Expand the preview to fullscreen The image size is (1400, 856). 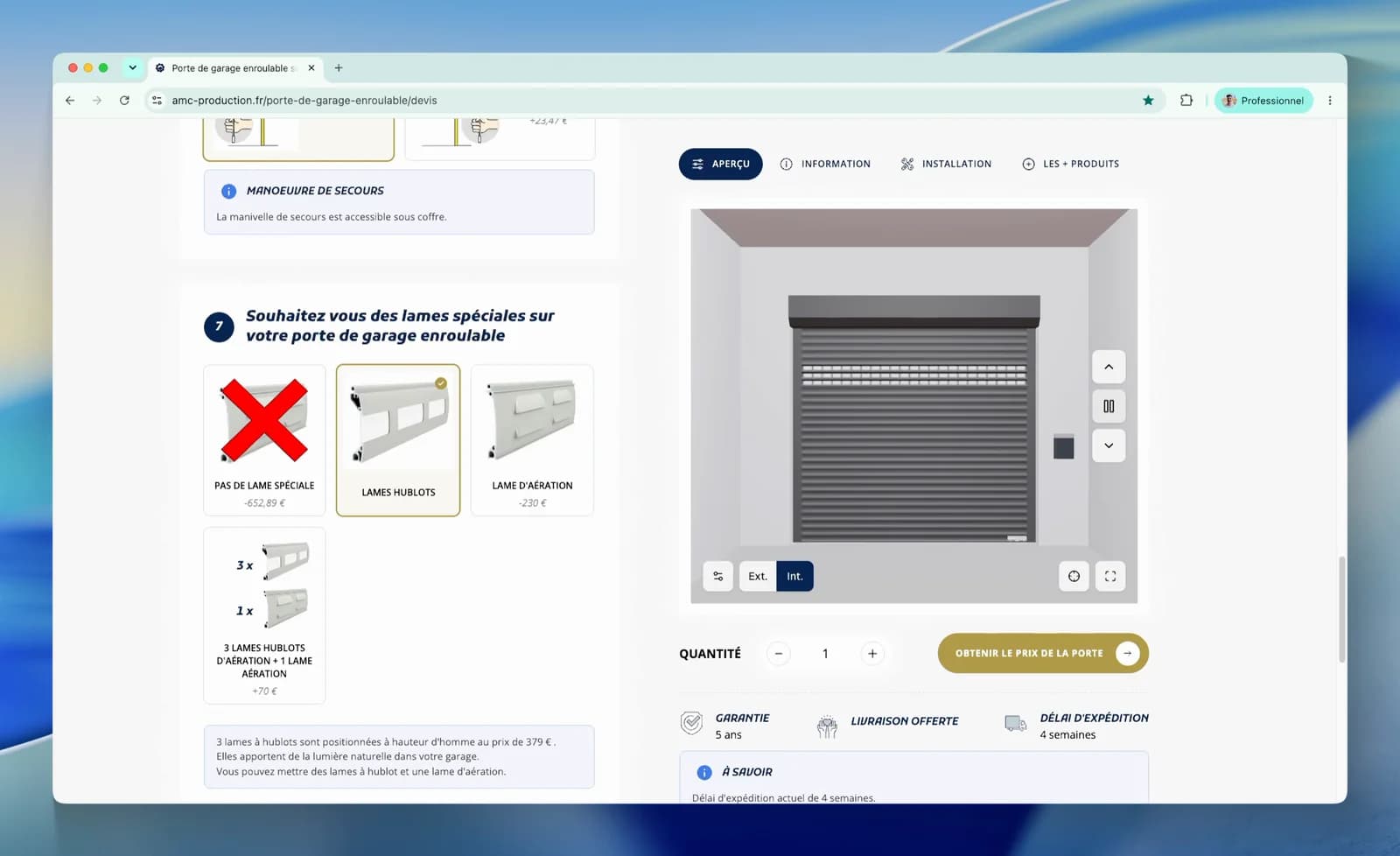(x=1110, y=576)
